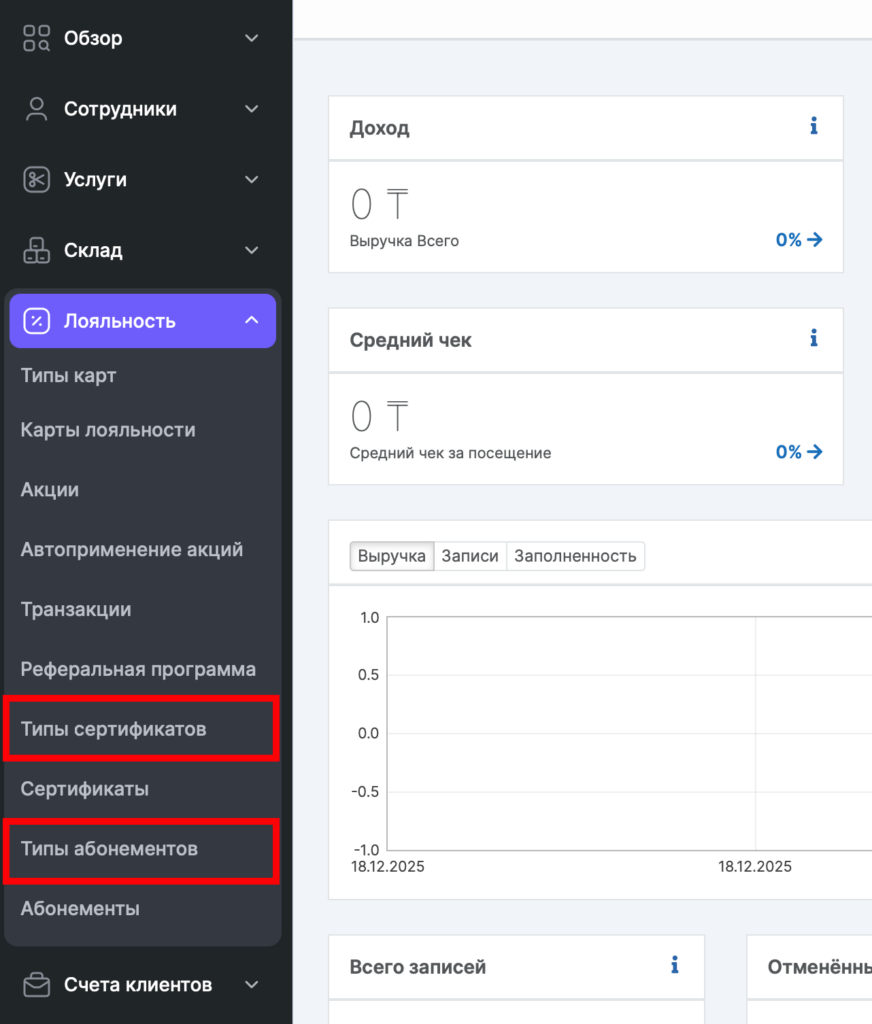Follow the 0% arrow link under Средний чек
Viewport: 872px width, 1024px height.
coord(799,452)
